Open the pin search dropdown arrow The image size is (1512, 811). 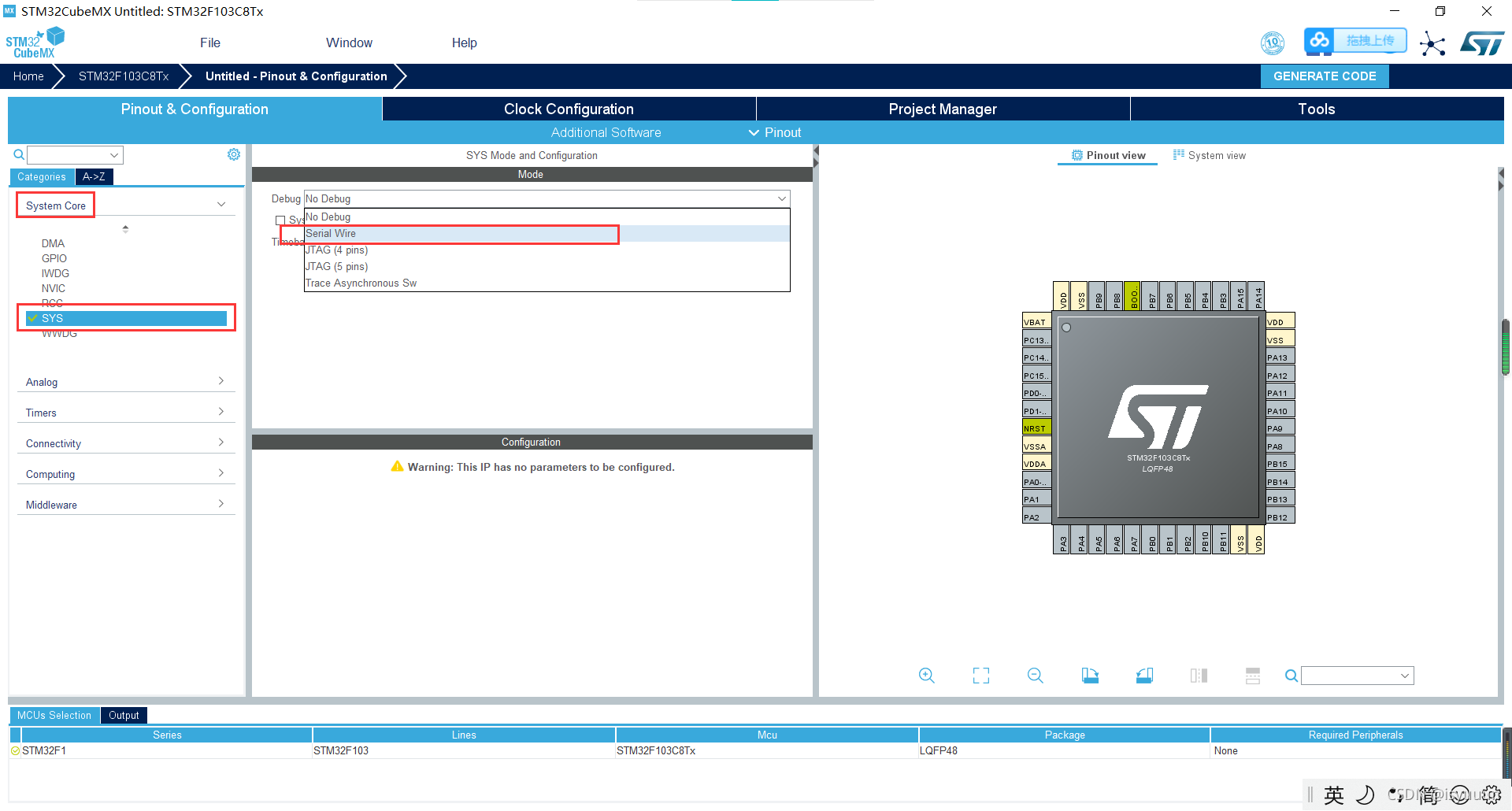(x=1405, y=676)
